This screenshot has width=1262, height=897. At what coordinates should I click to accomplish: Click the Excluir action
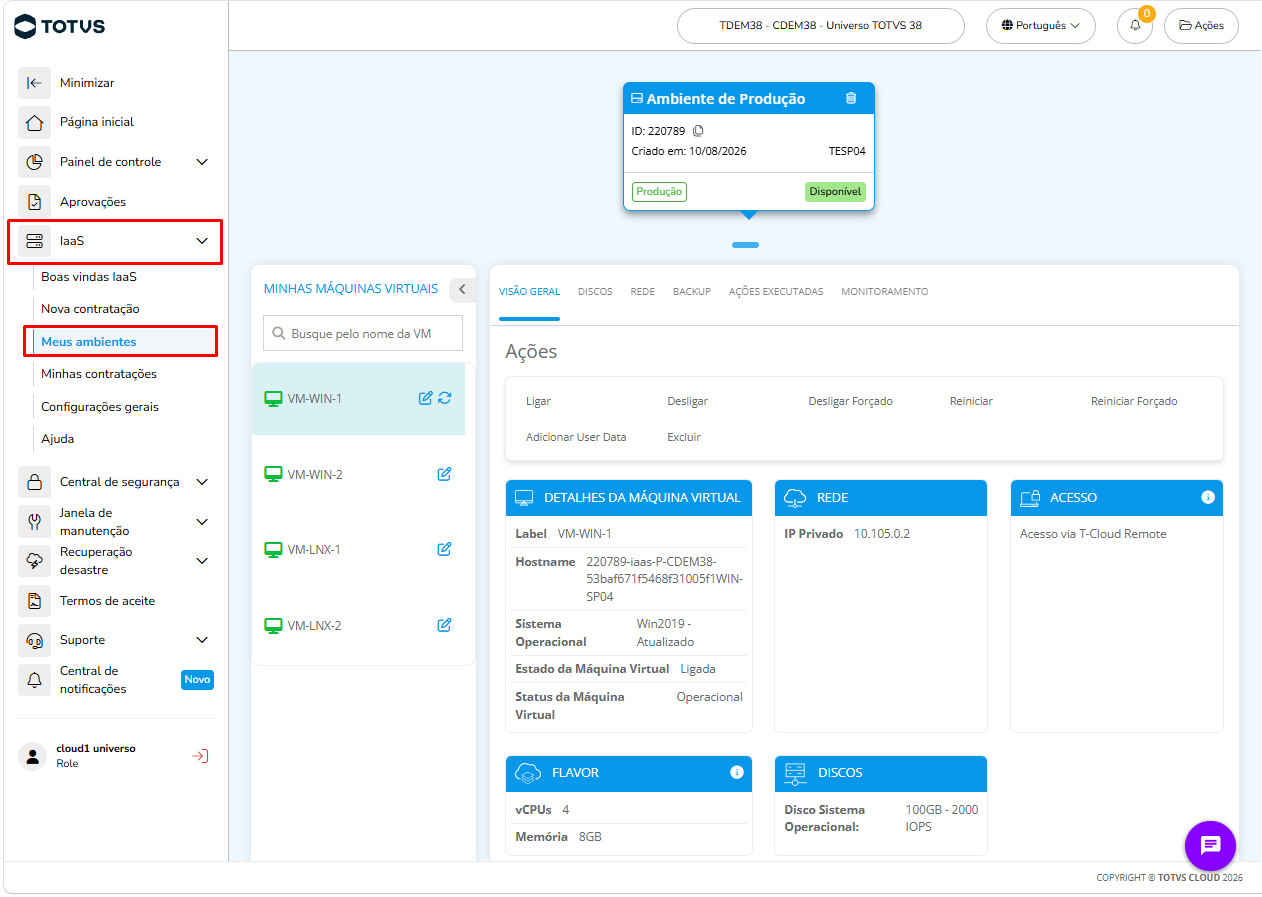(684, 437)
